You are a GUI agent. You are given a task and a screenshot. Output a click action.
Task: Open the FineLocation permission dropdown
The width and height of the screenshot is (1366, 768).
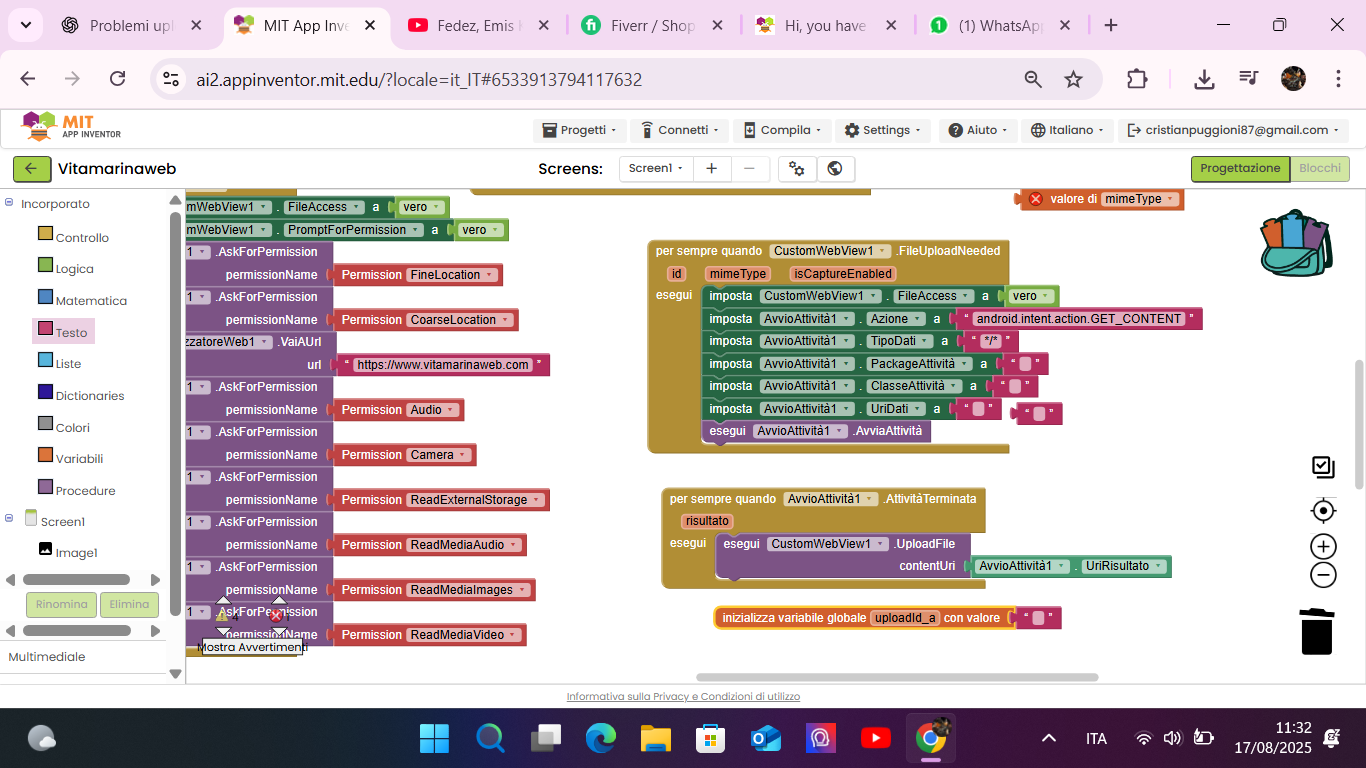(x=489, y=275)
